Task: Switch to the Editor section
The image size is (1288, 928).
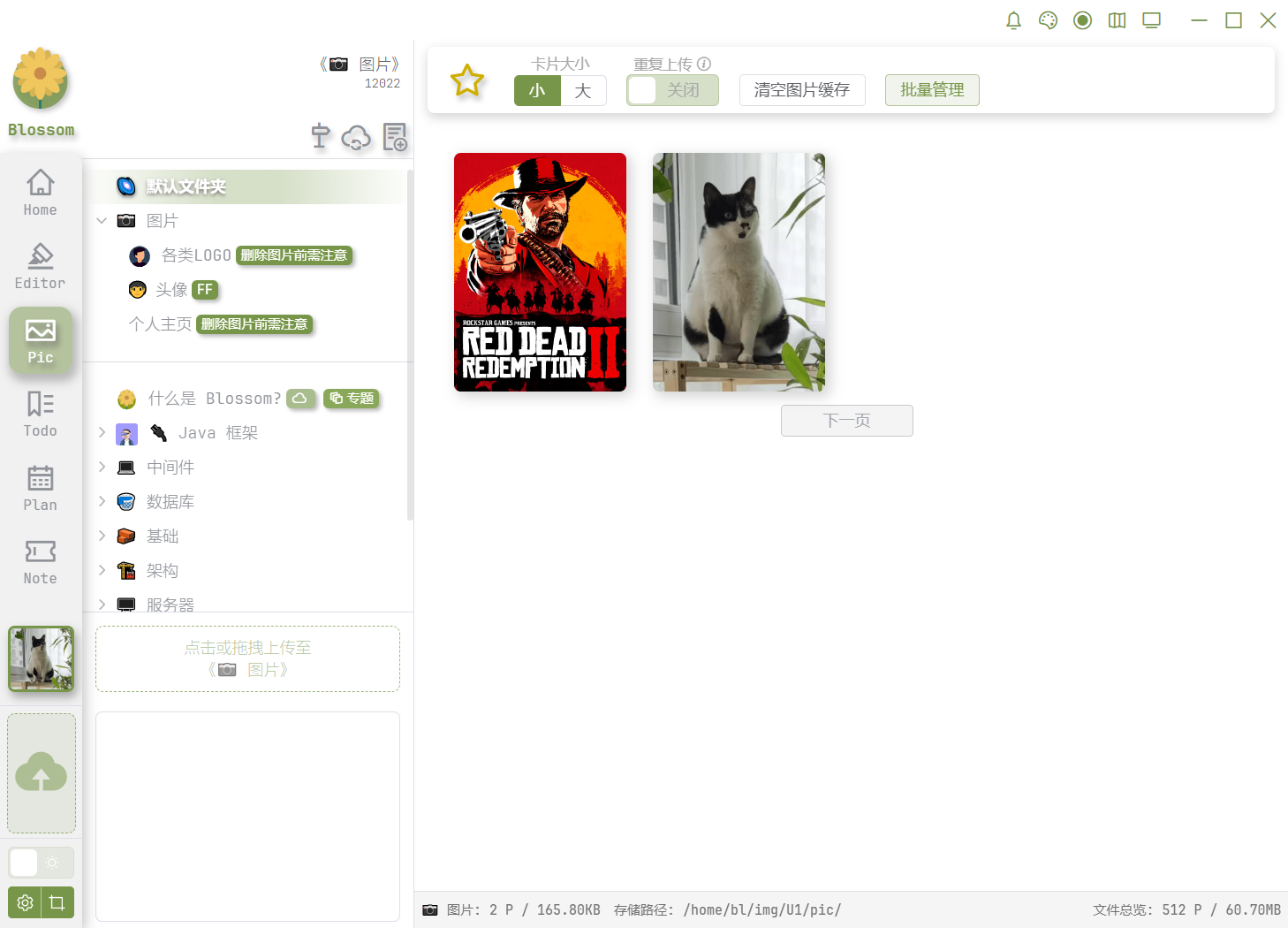Action: coord(41,266)
